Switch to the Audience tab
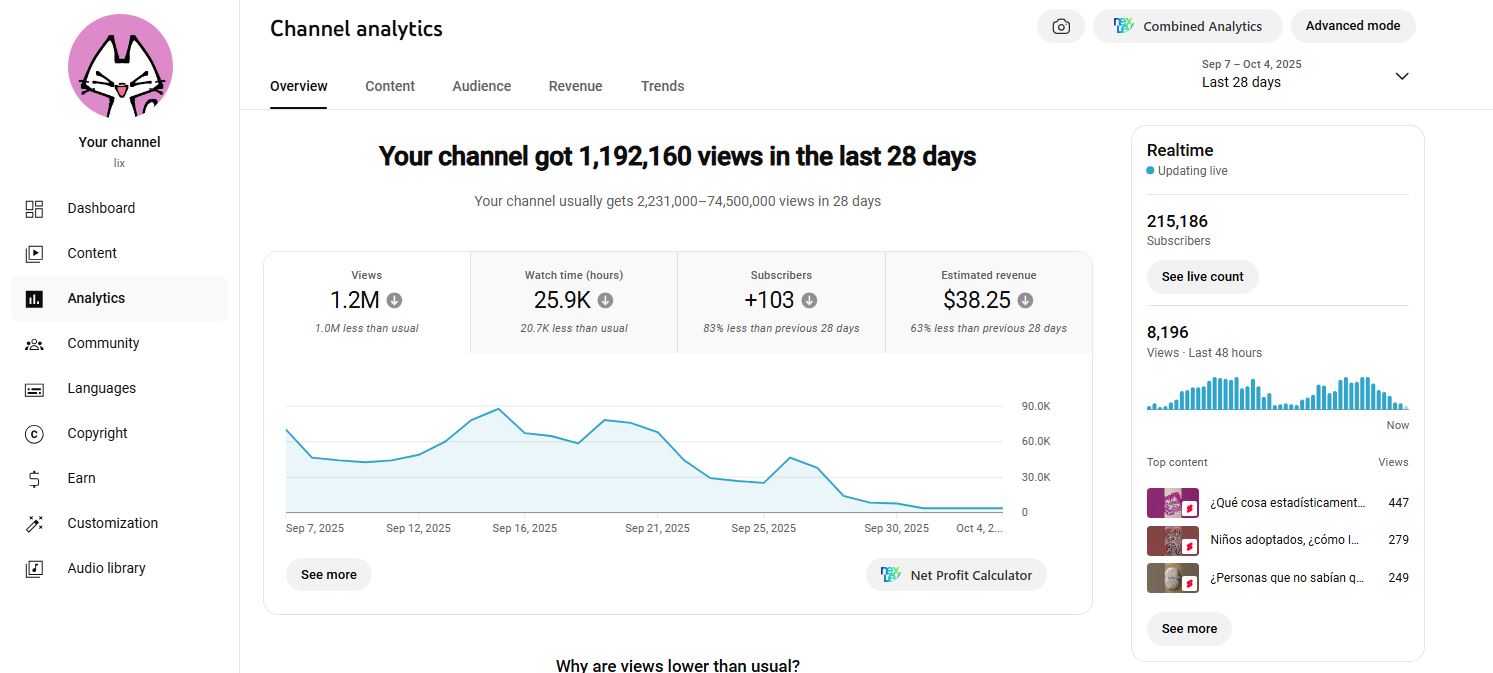Screen dimensions: 1493x673 [x=481, y=86]
